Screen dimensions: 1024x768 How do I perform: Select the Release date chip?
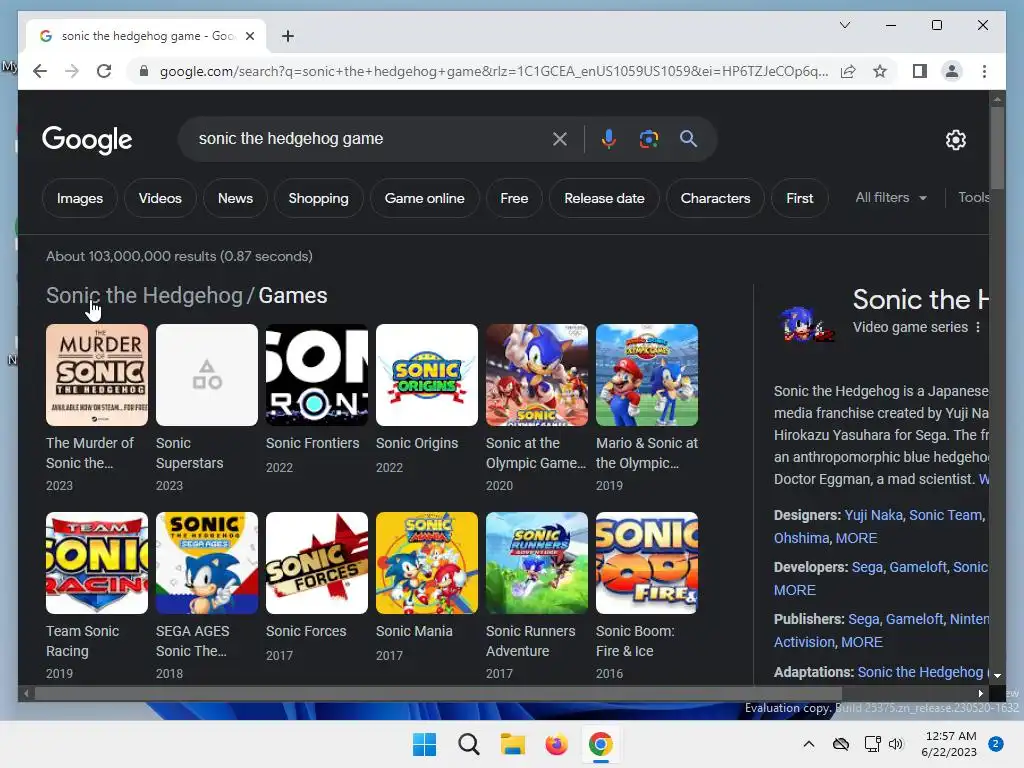click(604, 198)
